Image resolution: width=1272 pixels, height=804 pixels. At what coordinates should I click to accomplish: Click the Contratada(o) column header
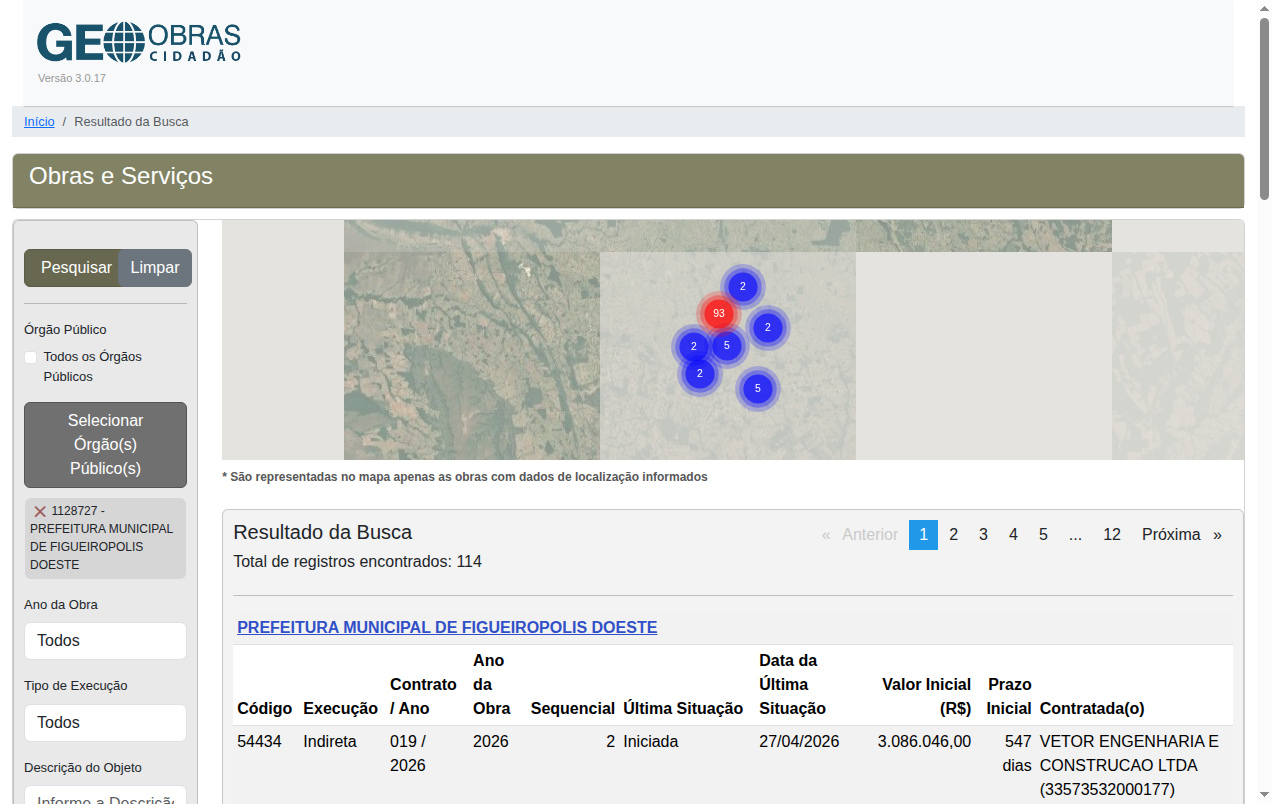[1092, 709]
